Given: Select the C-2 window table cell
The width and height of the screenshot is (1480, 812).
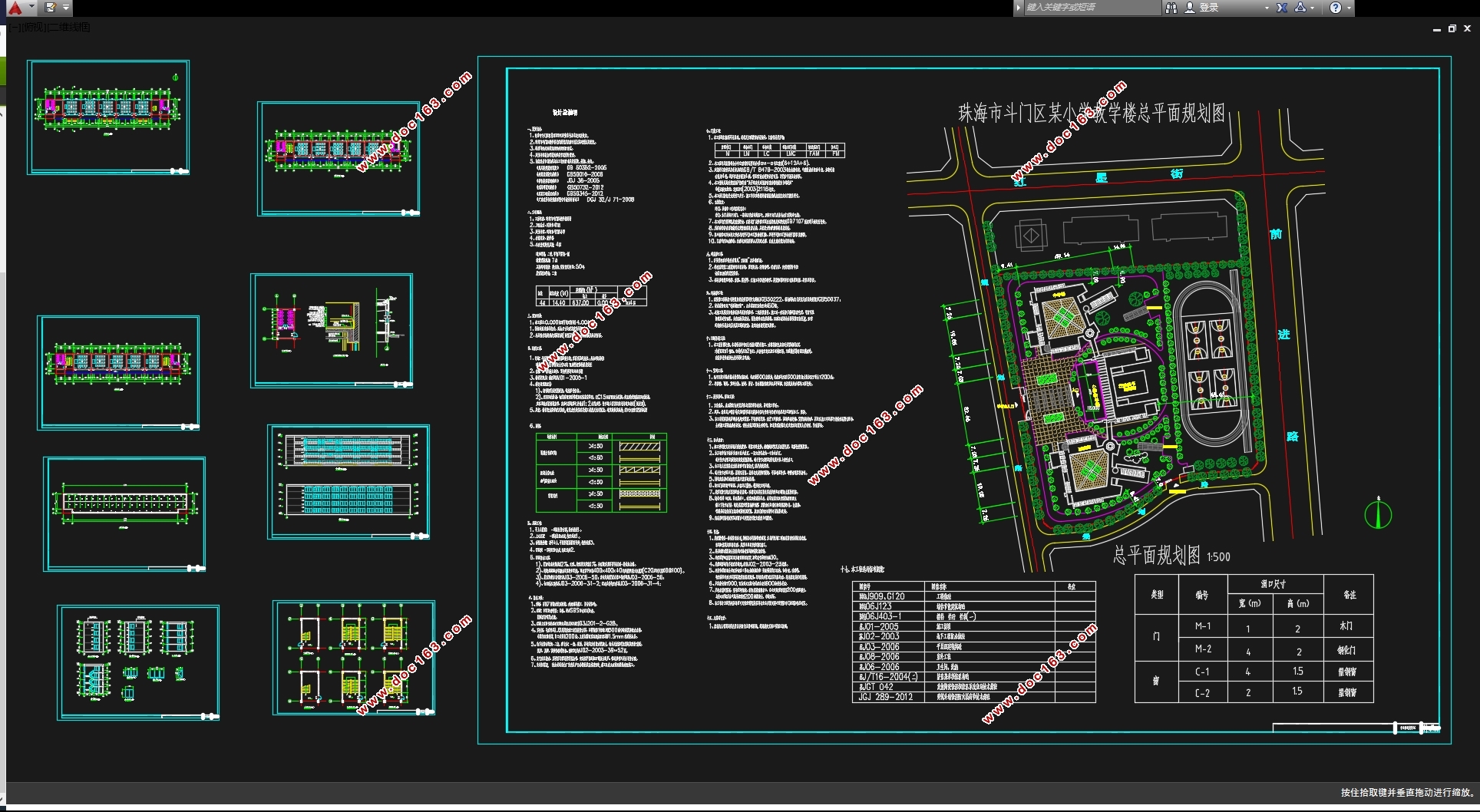Looking at the screenshot, I should tap(1202, 692).
